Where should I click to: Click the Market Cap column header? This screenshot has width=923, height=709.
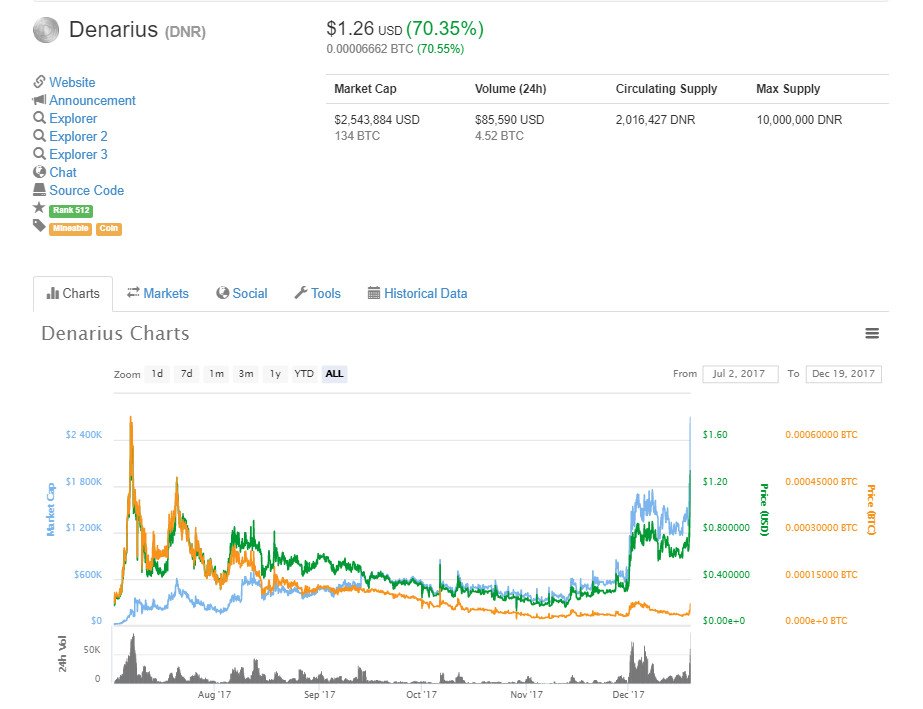tap(365, 89)
